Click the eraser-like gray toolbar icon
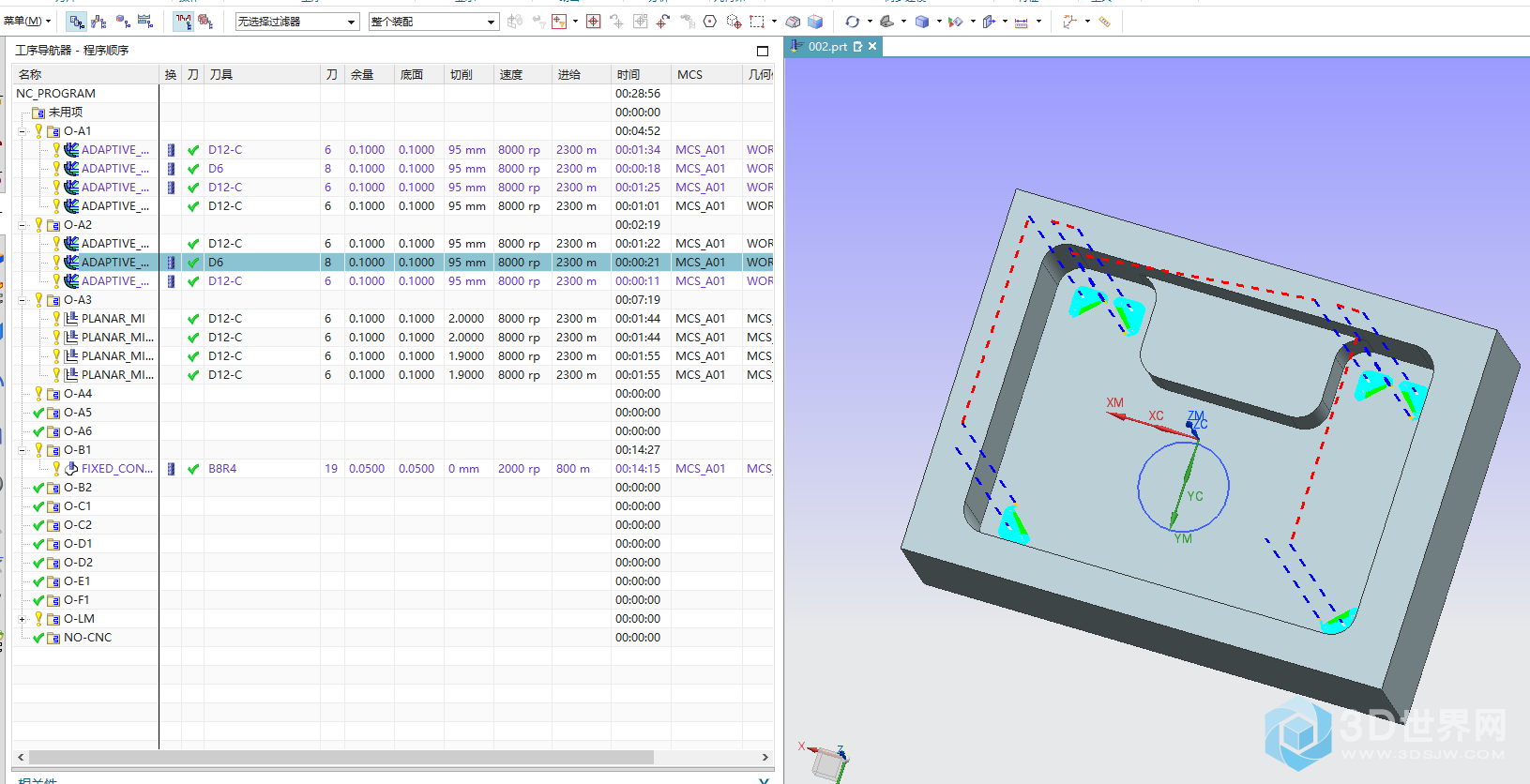Screen dimensions: 1530x784 (793, 21)
